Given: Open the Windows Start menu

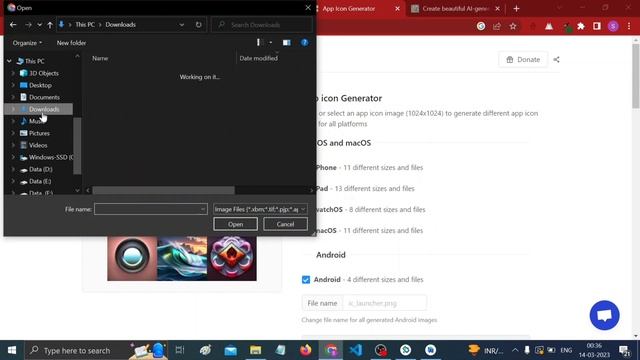Looking at the screenshot, I should [x=12, y=350].
